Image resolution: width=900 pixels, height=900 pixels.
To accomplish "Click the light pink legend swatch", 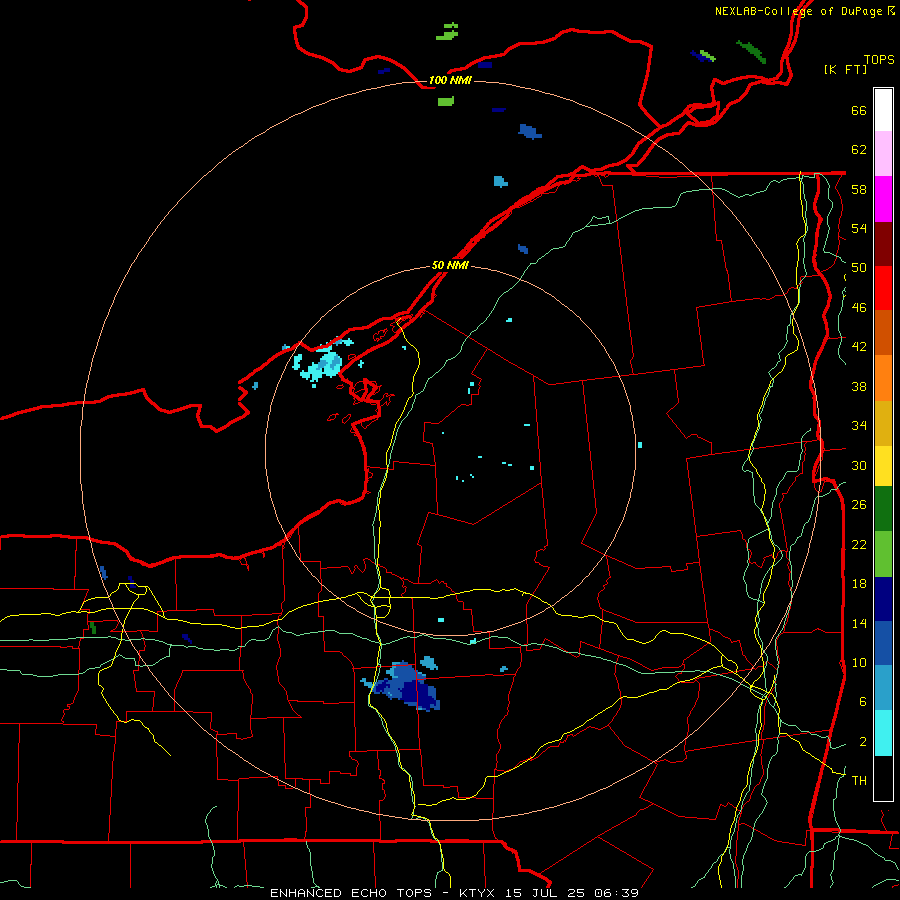I will [x=883, y=153].
